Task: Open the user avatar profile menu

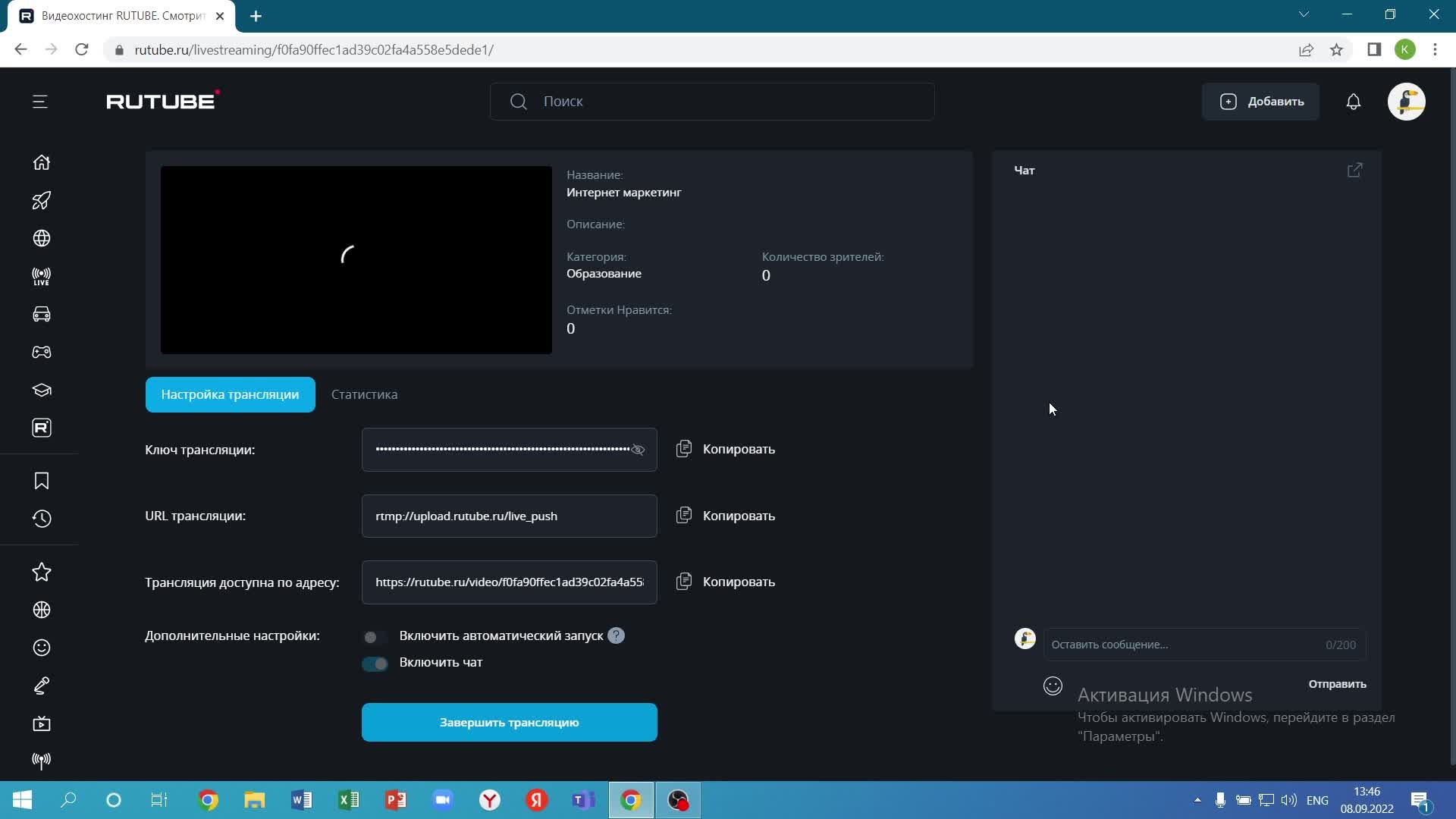Action: point(1406,102)
